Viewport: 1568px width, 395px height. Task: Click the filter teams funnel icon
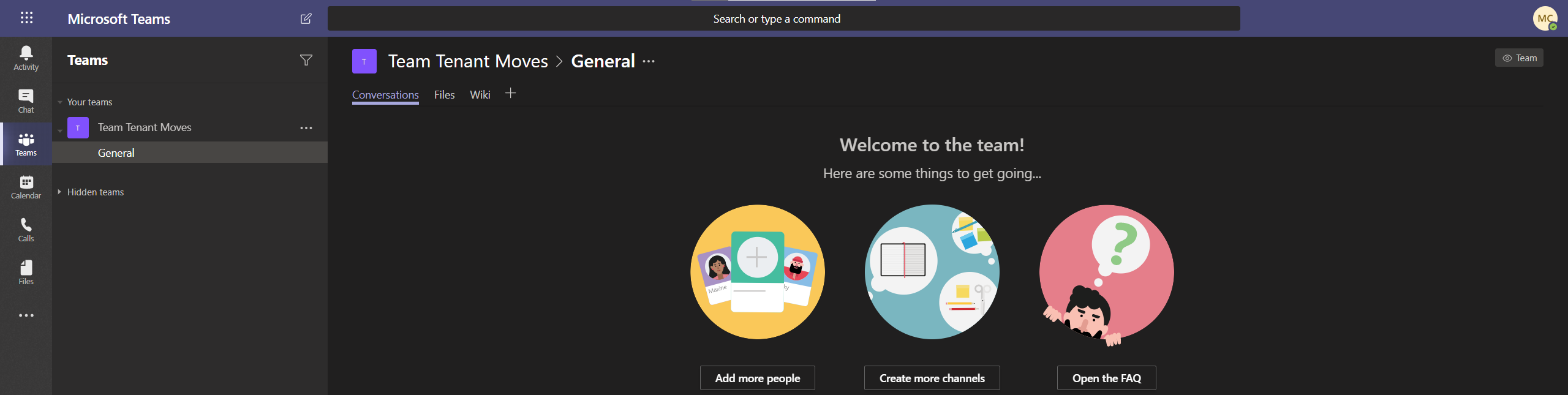click(x=306, y=60)
